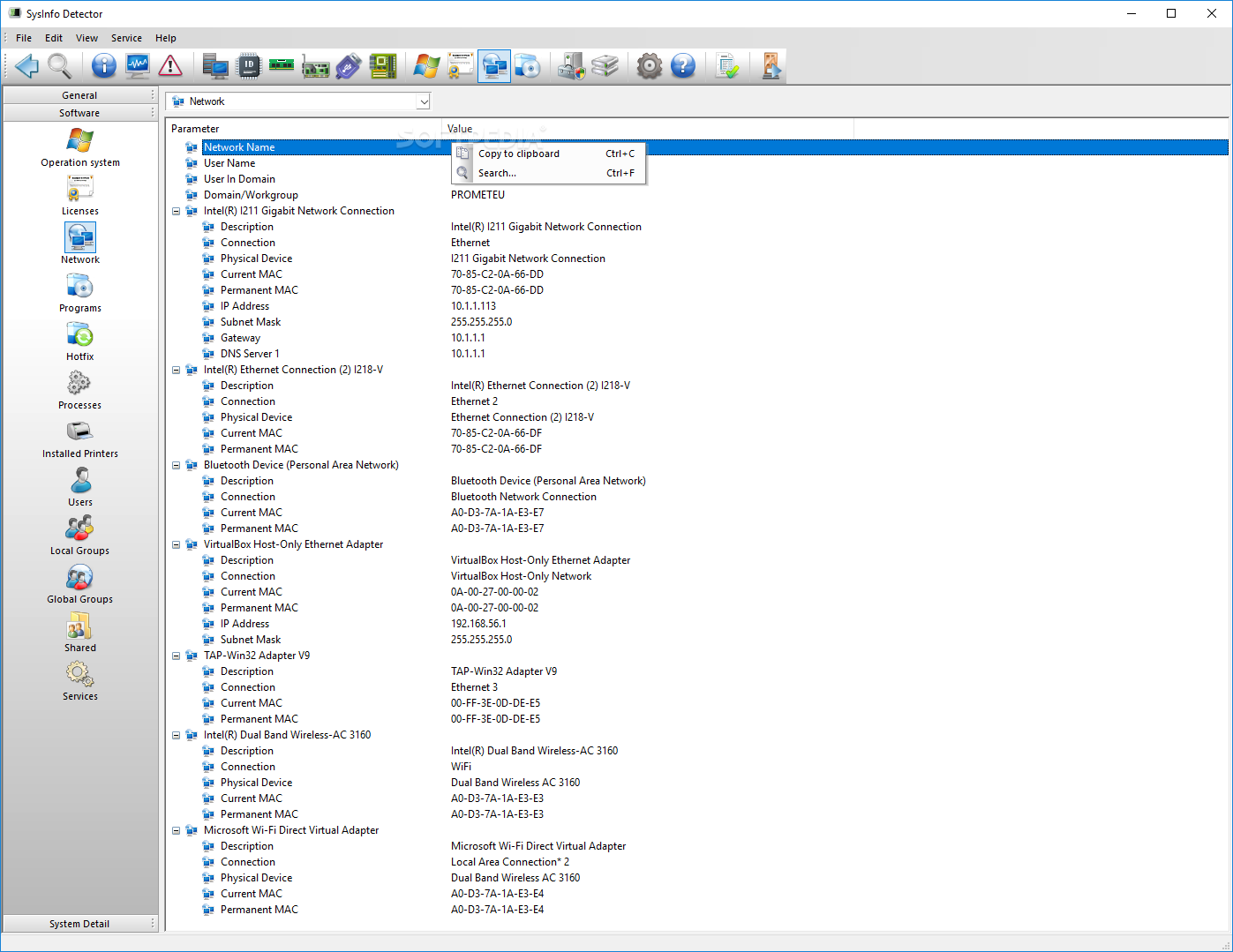Collapse Intel(R) Ethernet Connection (2) I218-V node
This screenshot has width=1233, height=952.
[x=176, y=370]
